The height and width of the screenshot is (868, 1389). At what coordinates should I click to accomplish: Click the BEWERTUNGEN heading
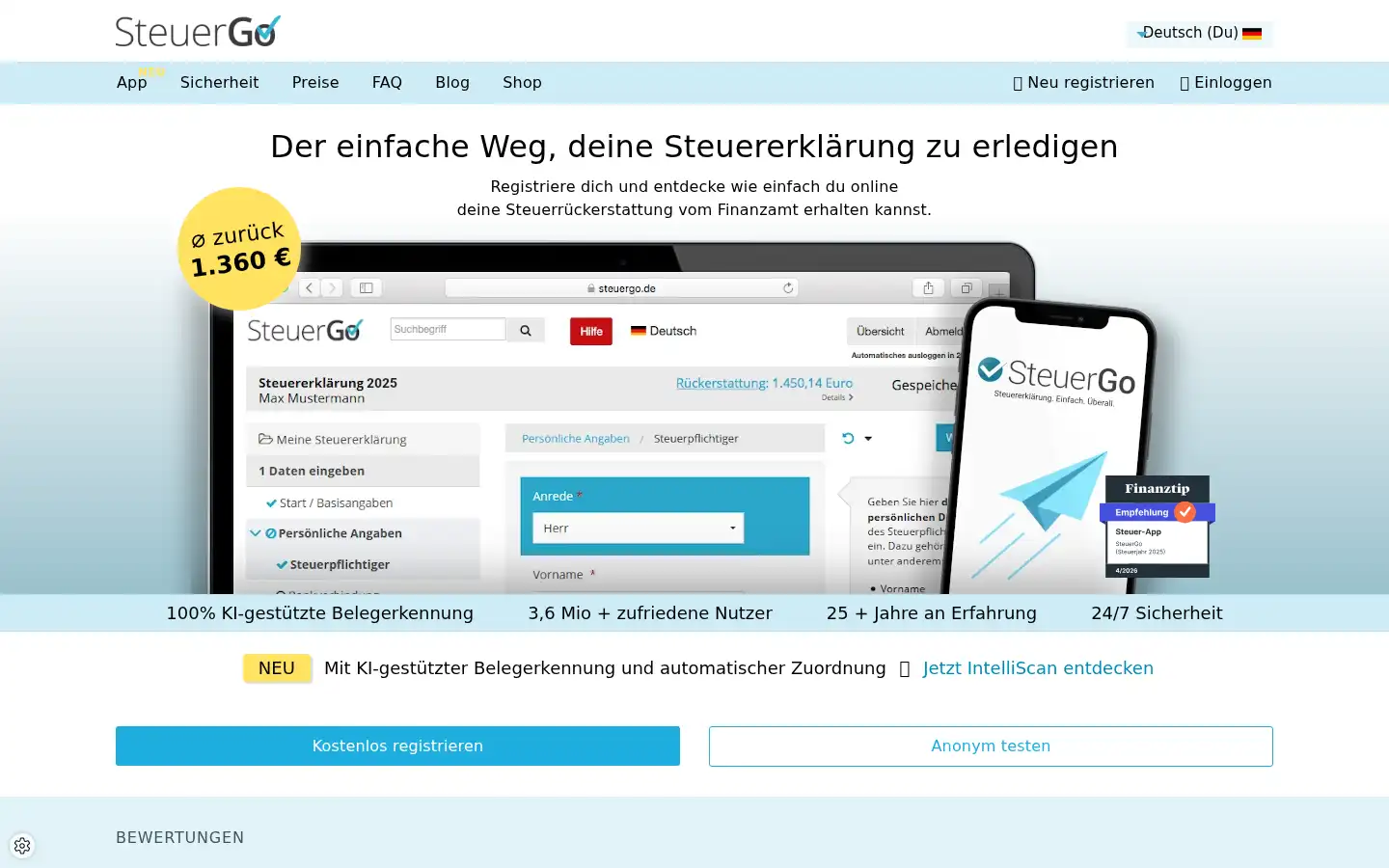180,837
